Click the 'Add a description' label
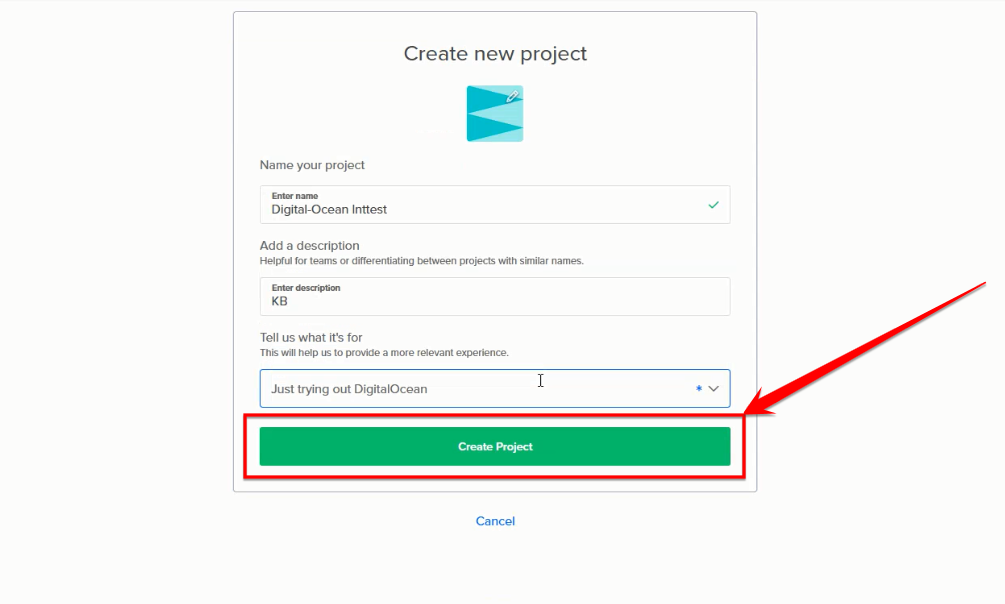Image resolution: width=1005 pixels, height=604 pixels. click(x=310, y=246)
